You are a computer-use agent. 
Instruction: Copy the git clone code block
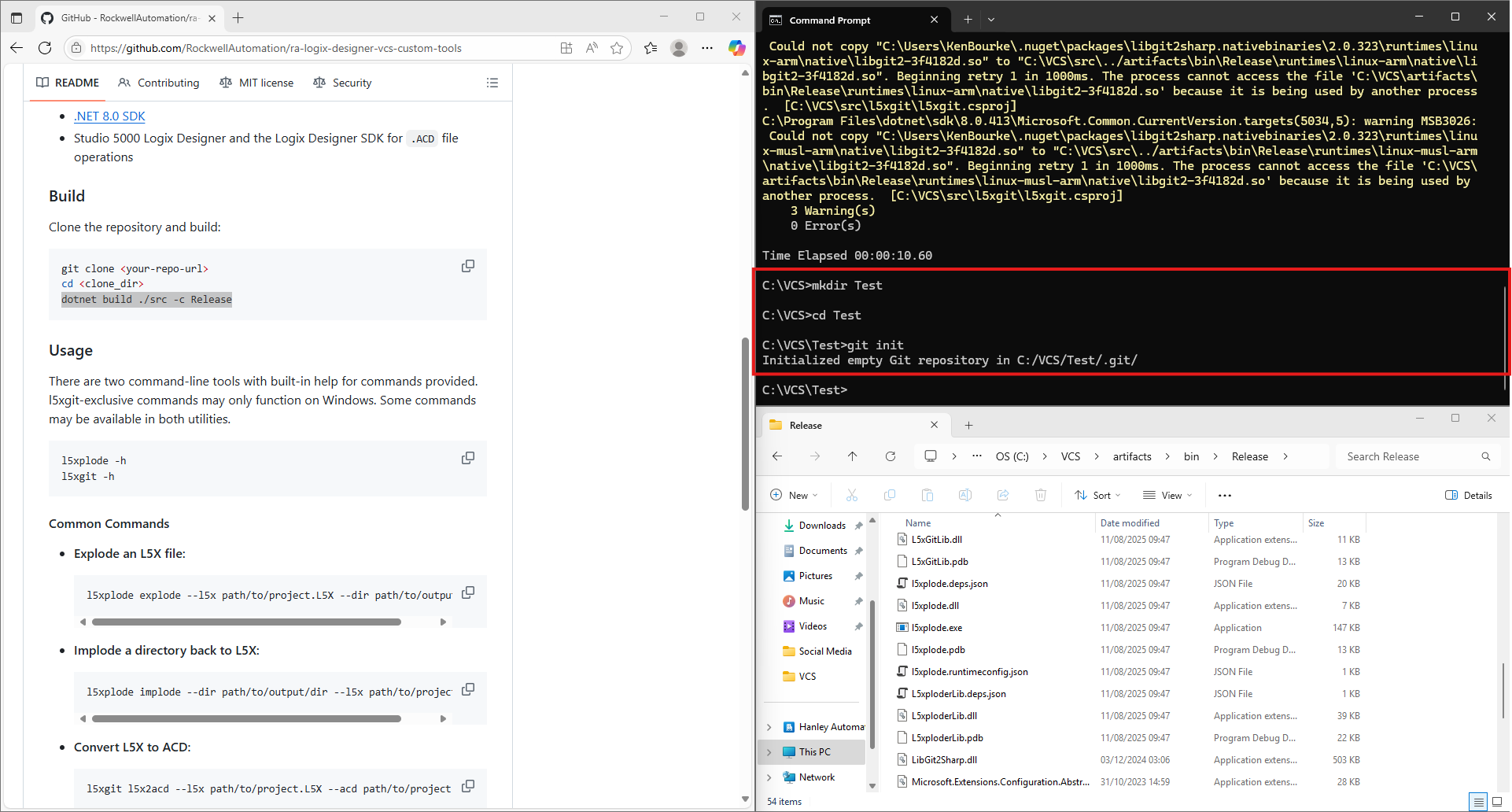pyautogui.click(x=468, y=266)
